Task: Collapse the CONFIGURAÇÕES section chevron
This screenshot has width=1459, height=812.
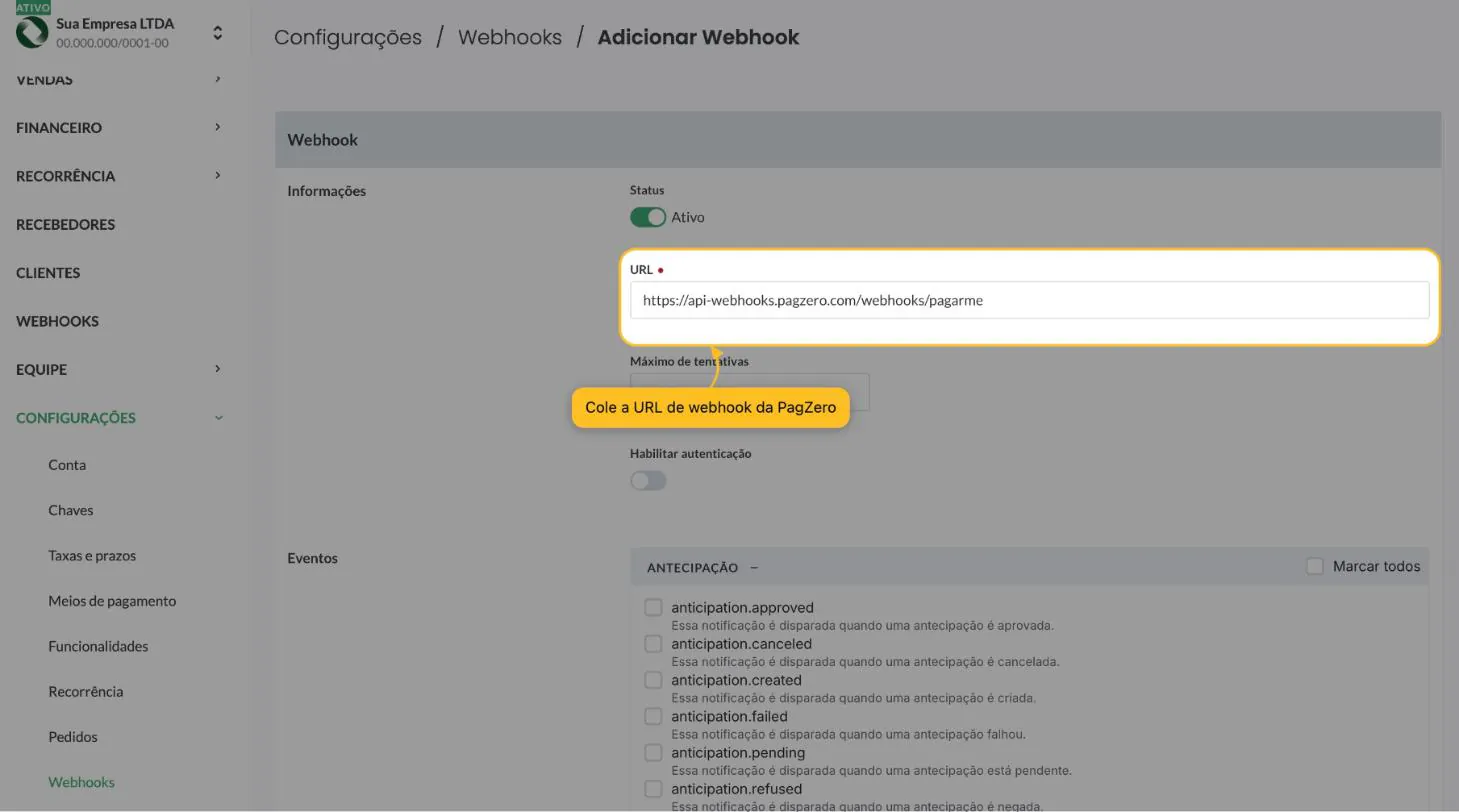Action: (218, 418)
